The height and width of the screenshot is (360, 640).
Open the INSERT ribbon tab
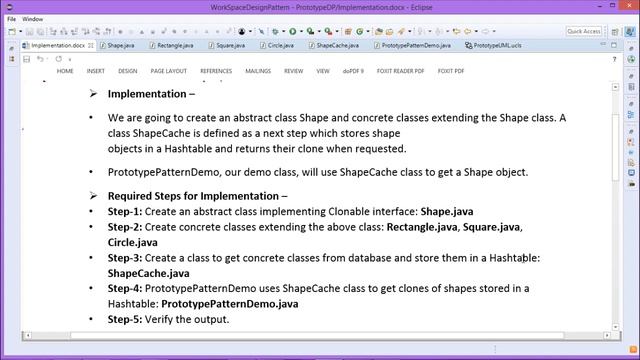[96, 71]
